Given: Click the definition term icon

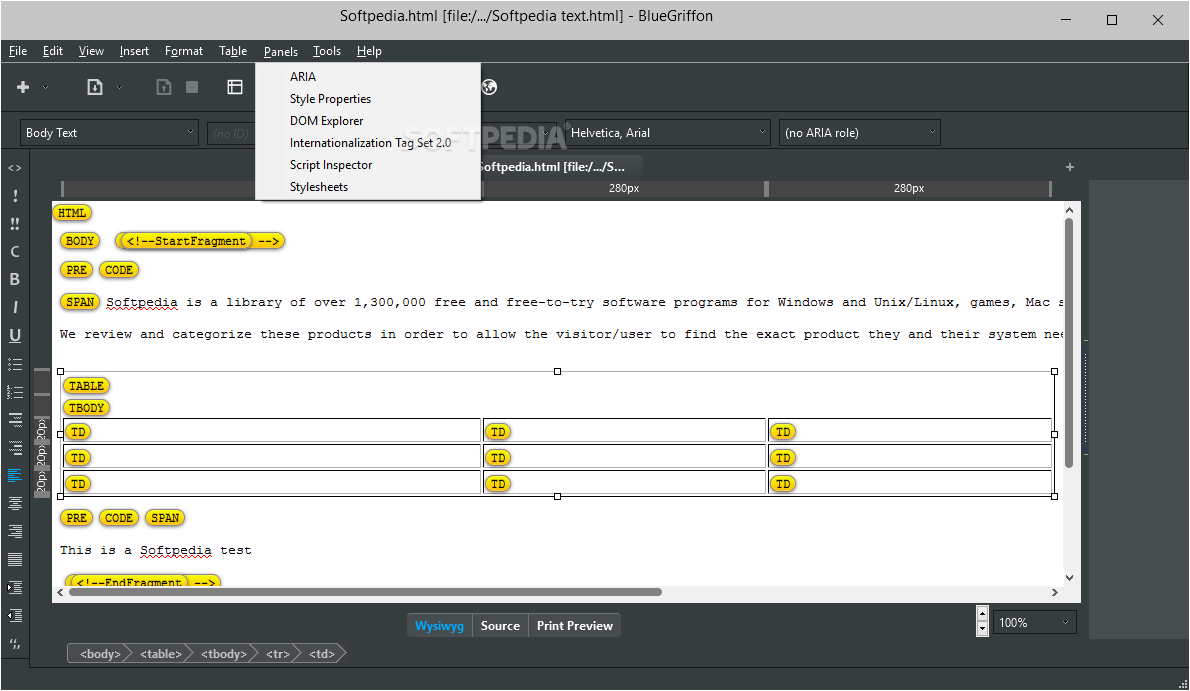Looking at the screenshot, I should tap(14, 419).
